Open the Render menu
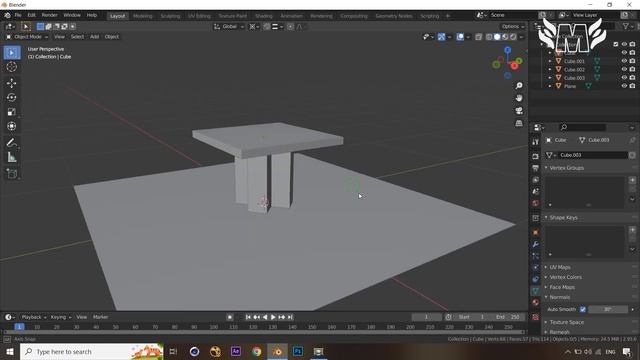 click(x=50, y=15)
